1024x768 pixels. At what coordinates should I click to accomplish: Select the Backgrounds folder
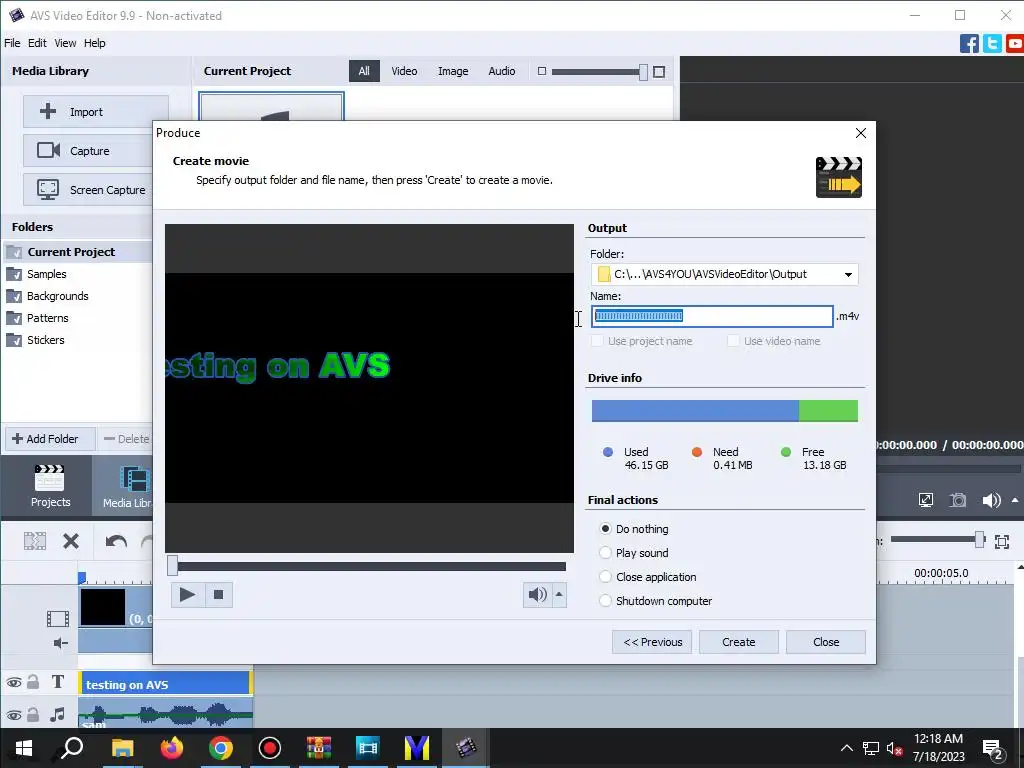(x=57, y=296)
